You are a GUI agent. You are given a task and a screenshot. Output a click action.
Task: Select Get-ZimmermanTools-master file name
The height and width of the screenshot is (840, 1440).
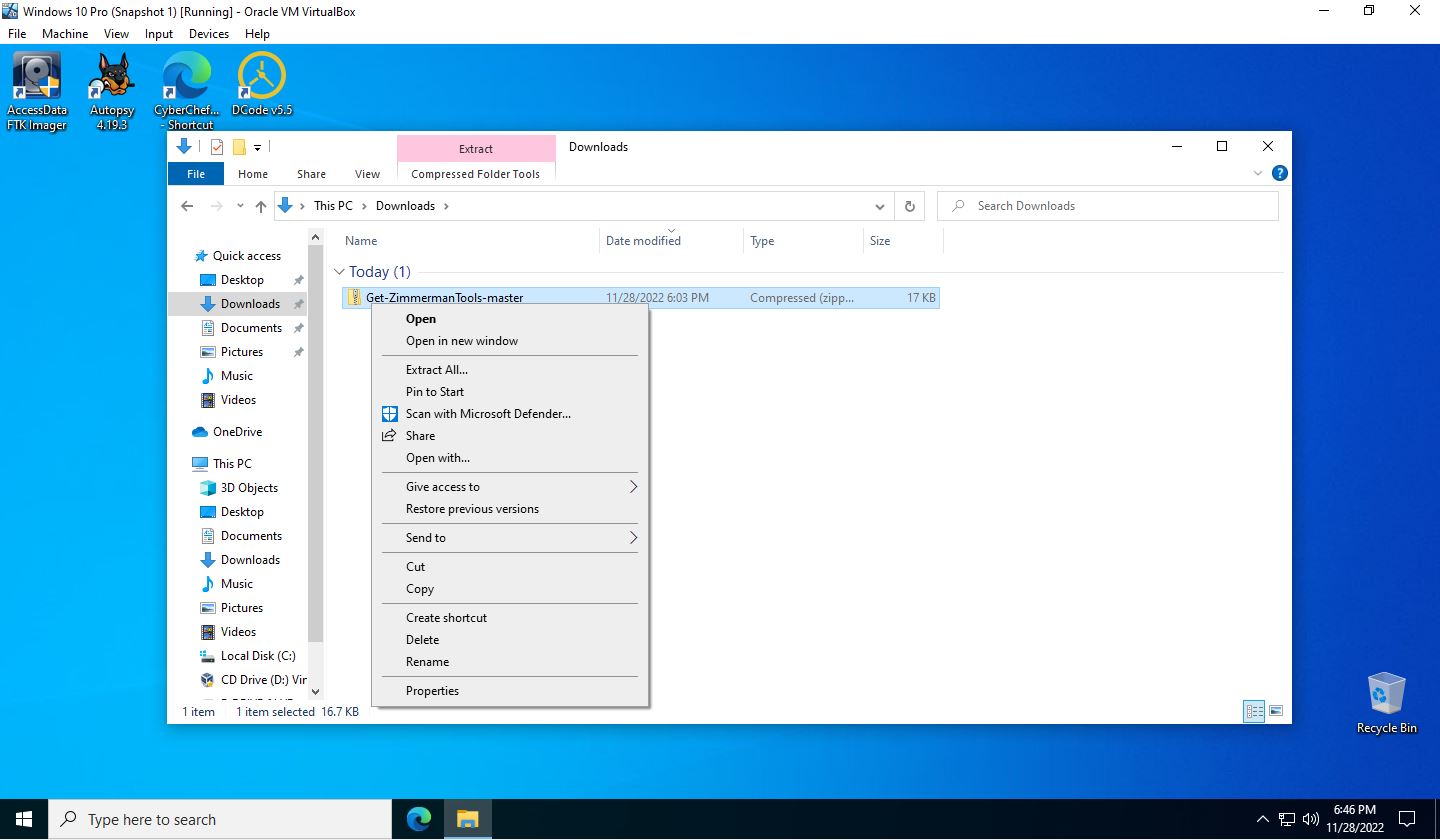click(x=444, y=298)
